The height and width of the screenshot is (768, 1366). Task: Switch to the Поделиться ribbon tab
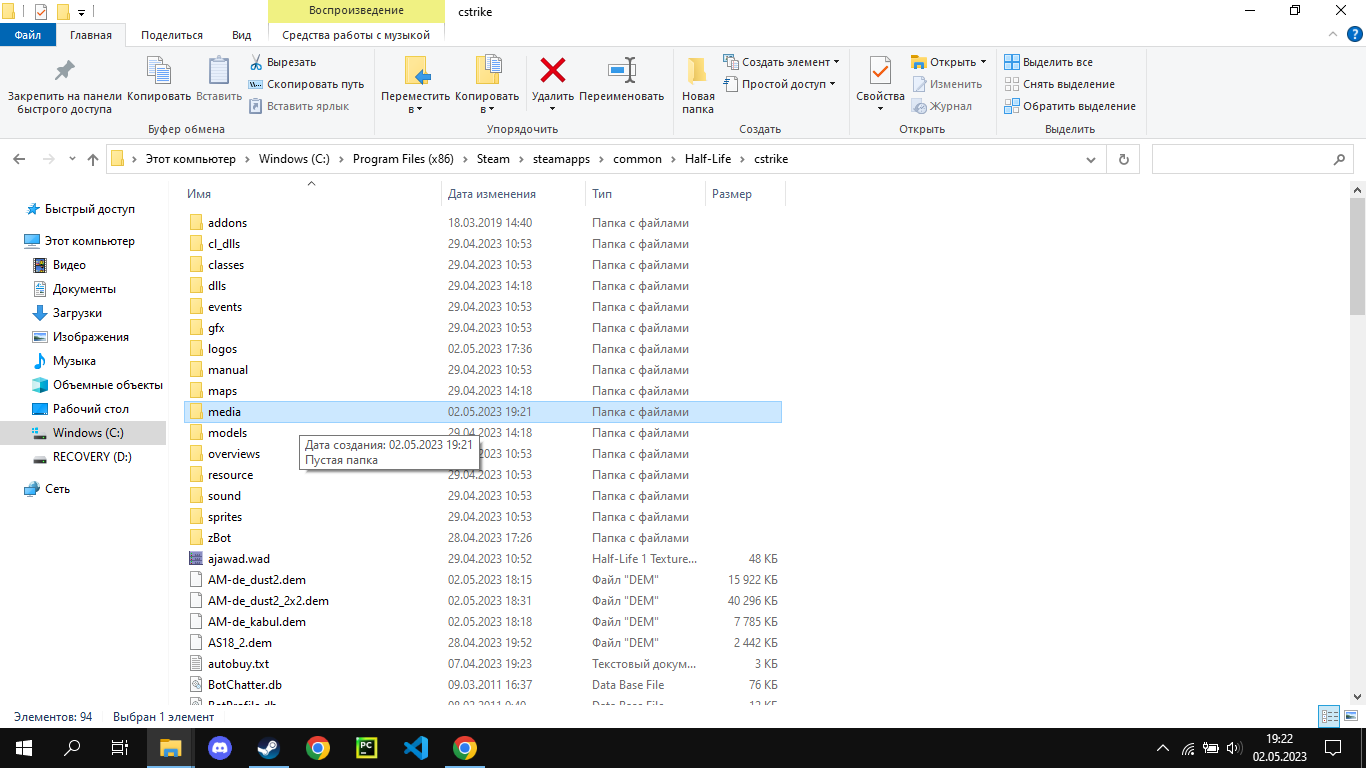tap(172, 35)
